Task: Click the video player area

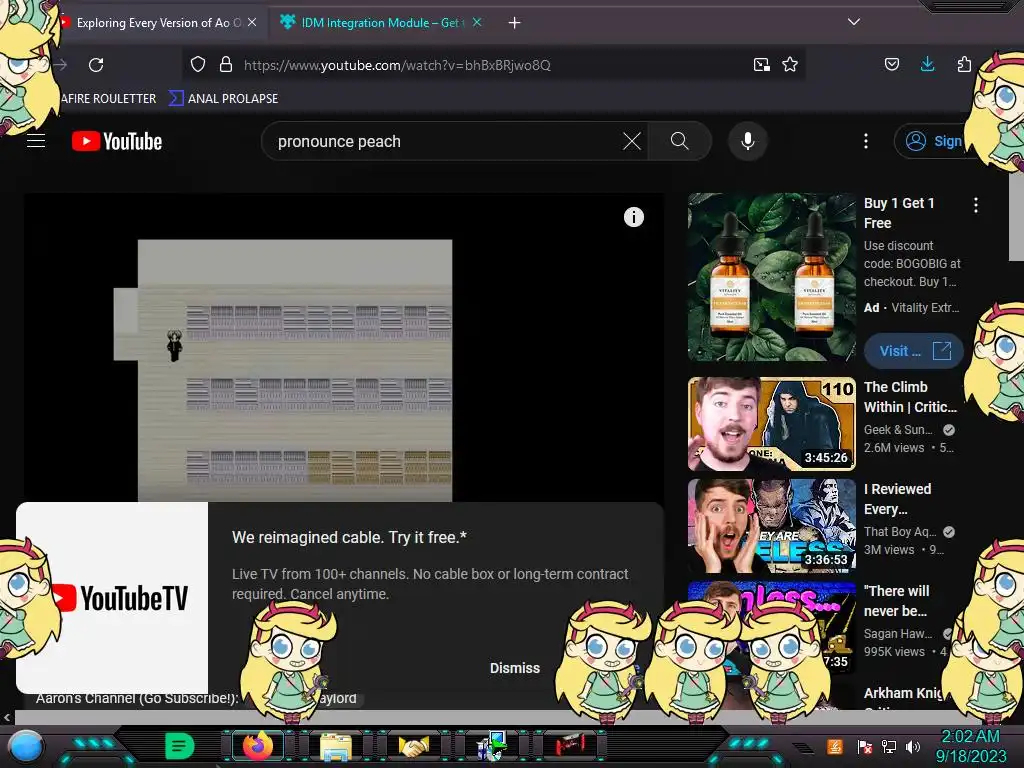Action: pos(344,347)
